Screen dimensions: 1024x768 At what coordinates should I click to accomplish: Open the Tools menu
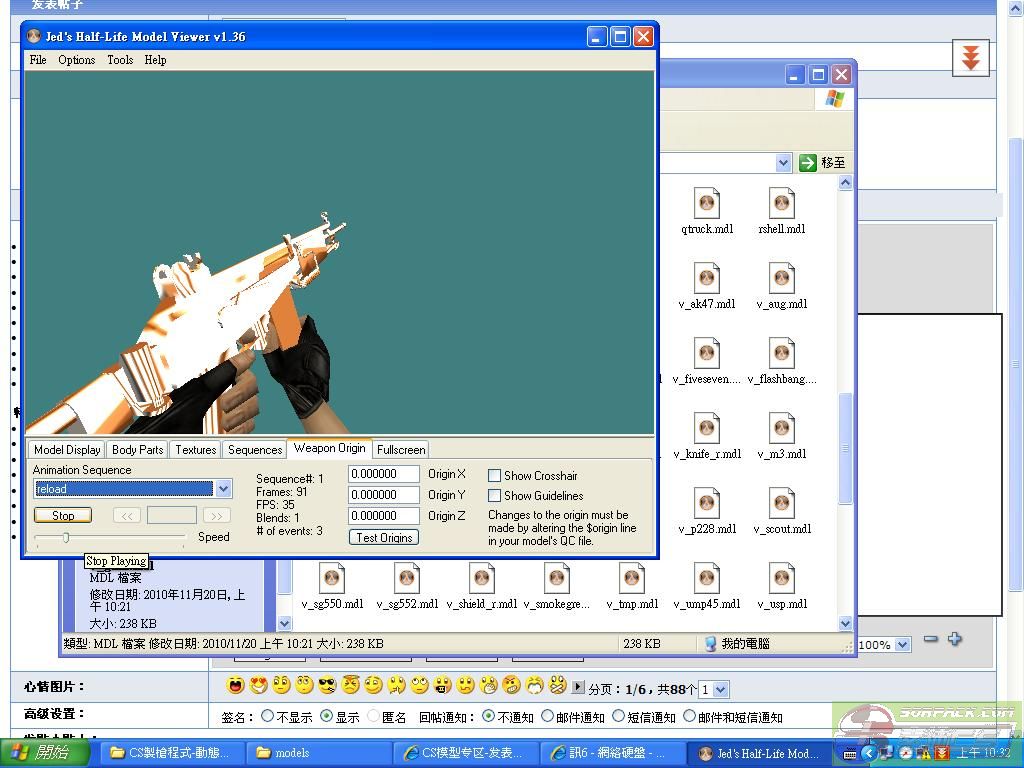click(120, 60)
